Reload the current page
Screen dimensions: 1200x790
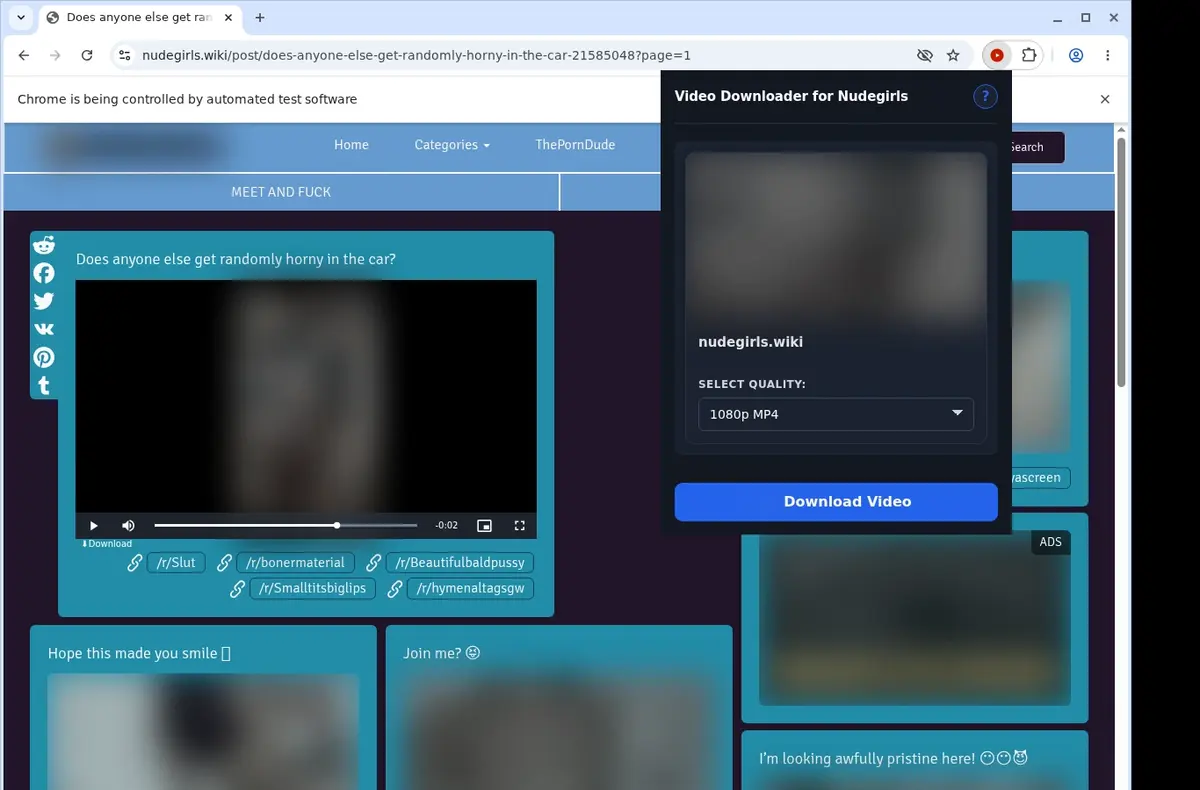(x=87, y=56)
